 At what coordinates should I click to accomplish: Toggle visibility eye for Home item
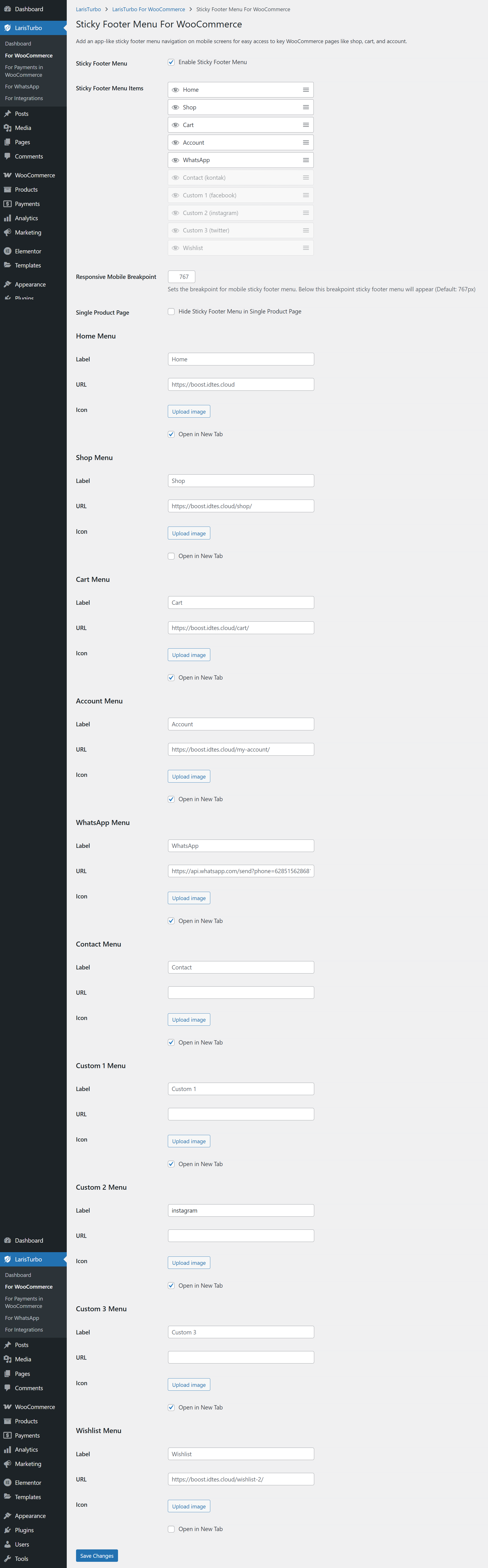pos(175,90)
